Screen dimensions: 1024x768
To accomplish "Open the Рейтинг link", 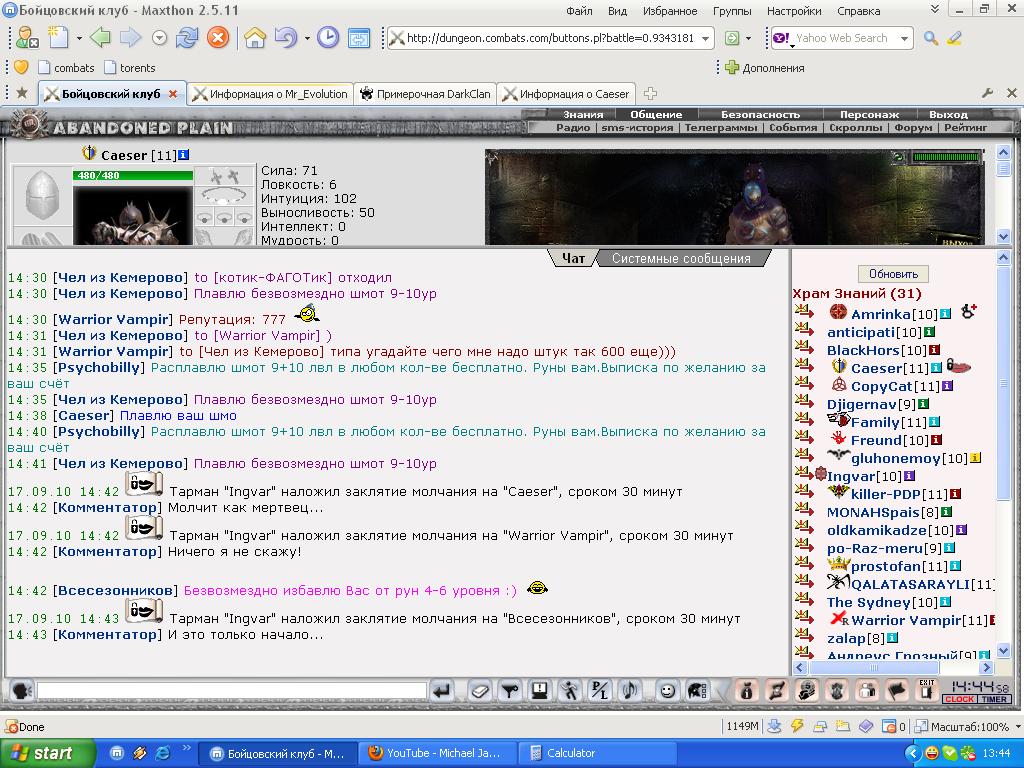I will tap(965, 127).
